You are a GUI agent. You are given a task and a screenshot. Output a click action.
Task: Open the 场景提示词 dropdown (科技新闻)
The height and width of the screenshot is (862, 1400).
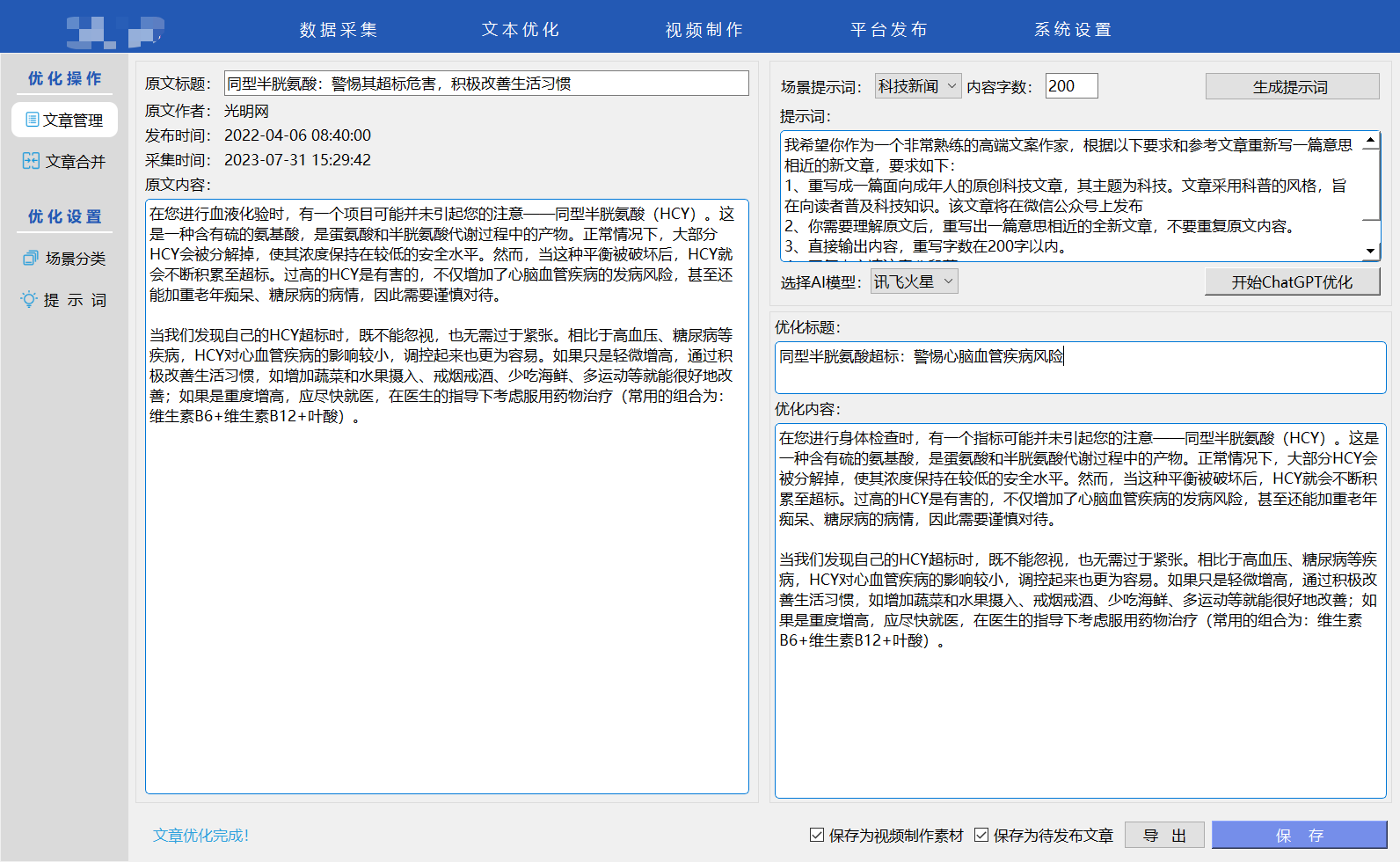tap(918, 86)
